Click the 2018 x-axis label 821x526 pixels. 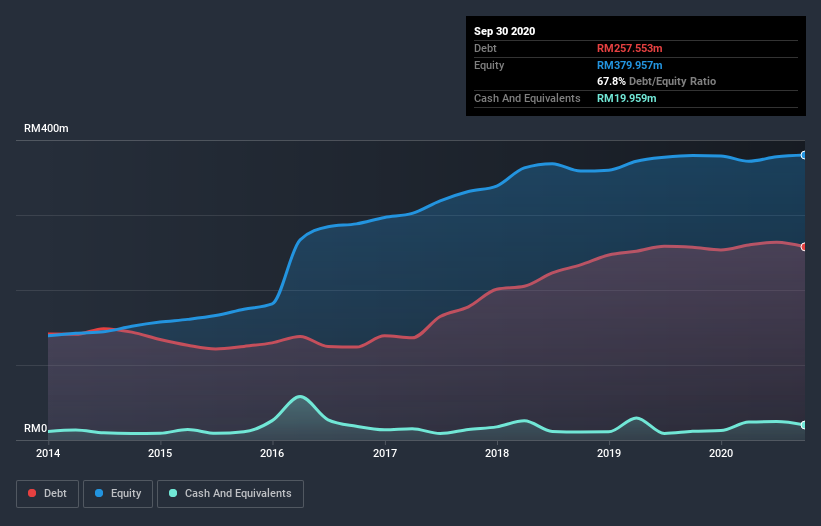pos(496,453)
